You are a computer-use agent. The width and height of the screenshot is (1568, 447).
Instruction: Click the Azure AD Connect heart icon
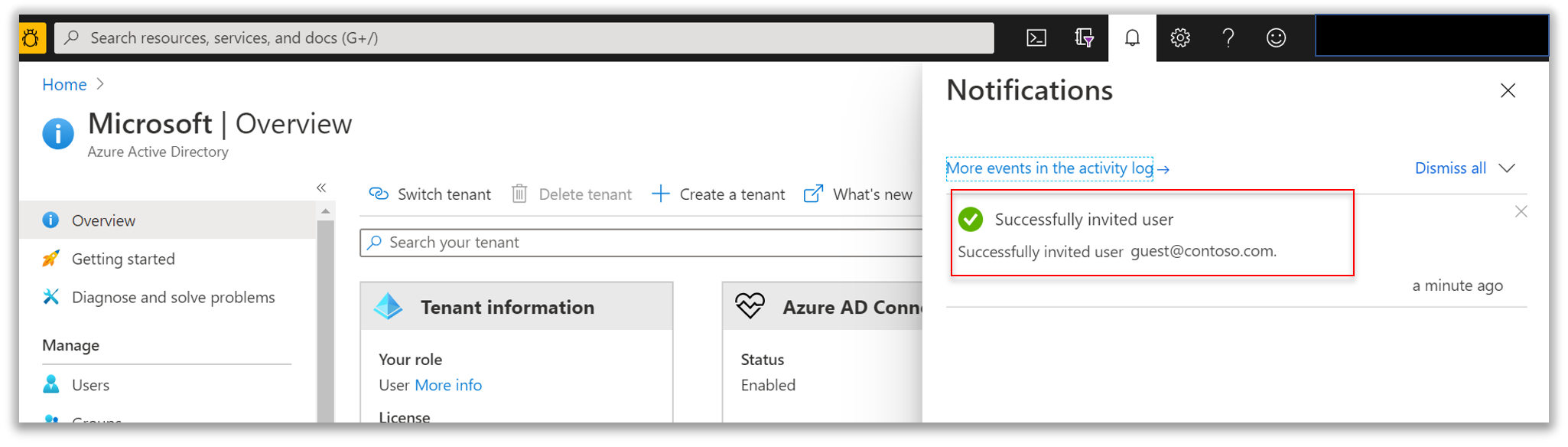point(750,306)
